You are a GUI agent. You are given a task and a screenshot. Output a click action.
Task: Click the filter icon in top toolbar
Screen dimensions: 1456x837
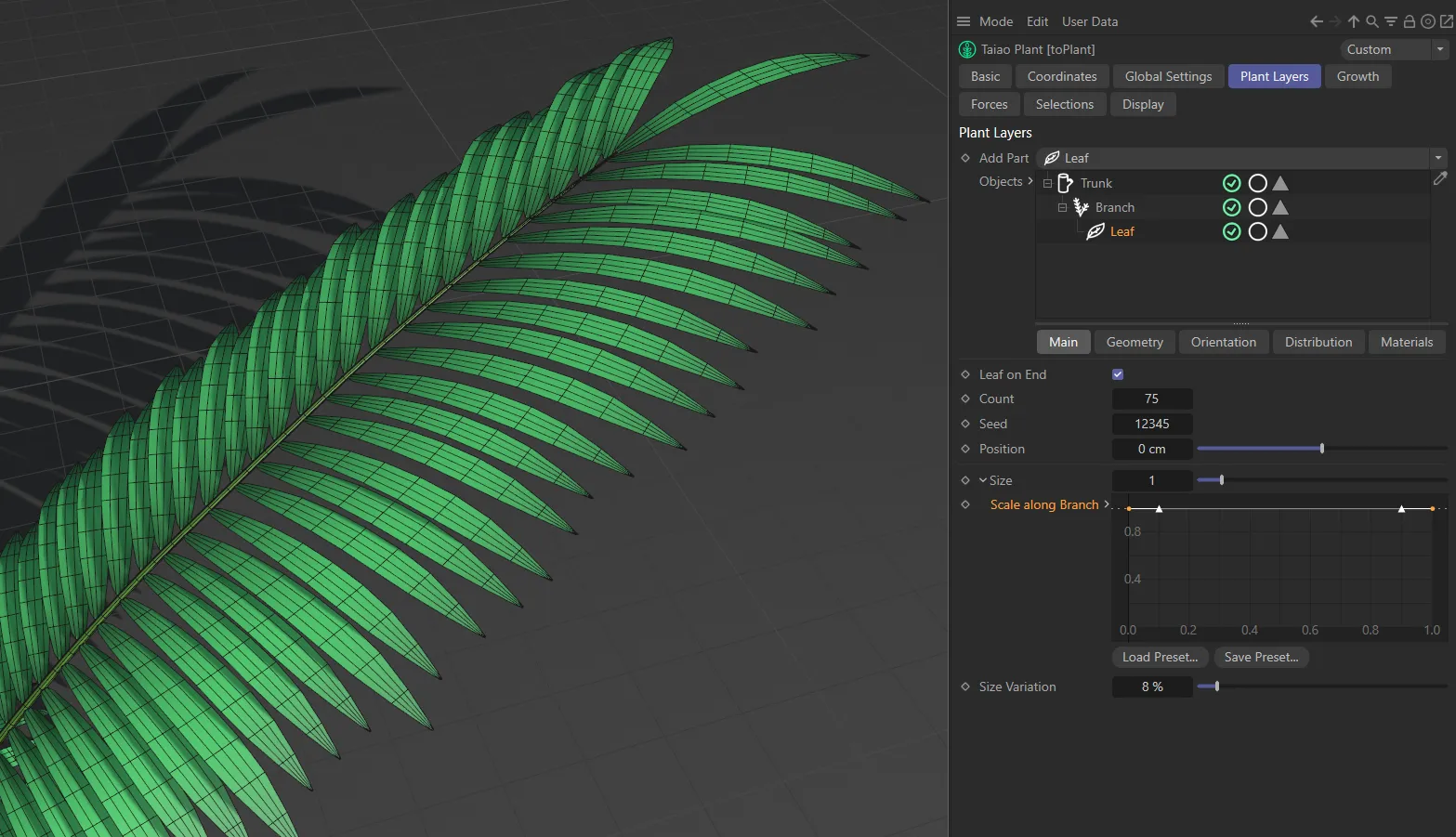point(1390,20)
